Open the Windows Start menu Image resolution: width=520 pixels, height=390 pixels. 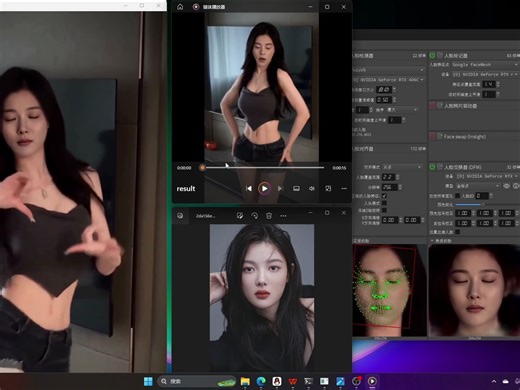tap(148, 381)
